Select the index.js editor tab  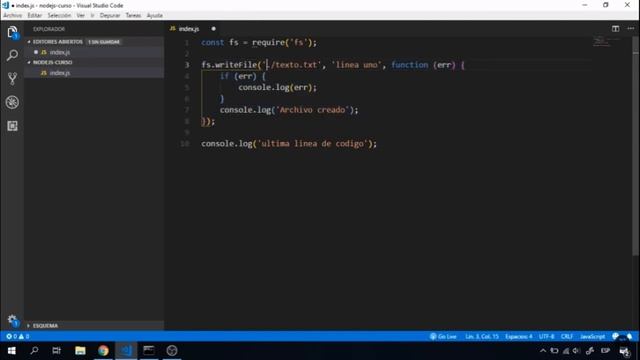[x=193, y=29]
